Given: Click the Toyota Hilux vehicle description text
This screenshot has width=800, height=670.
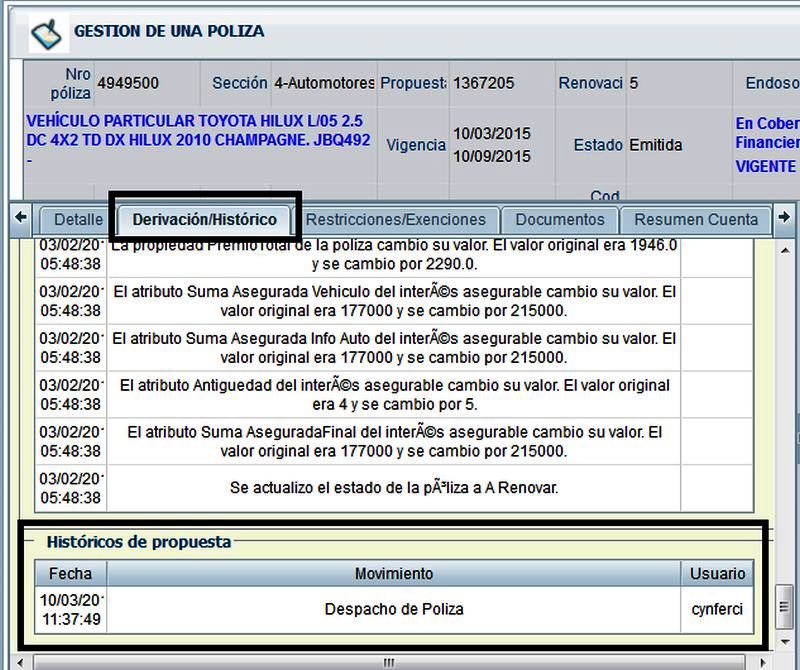Looking at the screenshot, I should pyautogui.click(x=198, y=132).
